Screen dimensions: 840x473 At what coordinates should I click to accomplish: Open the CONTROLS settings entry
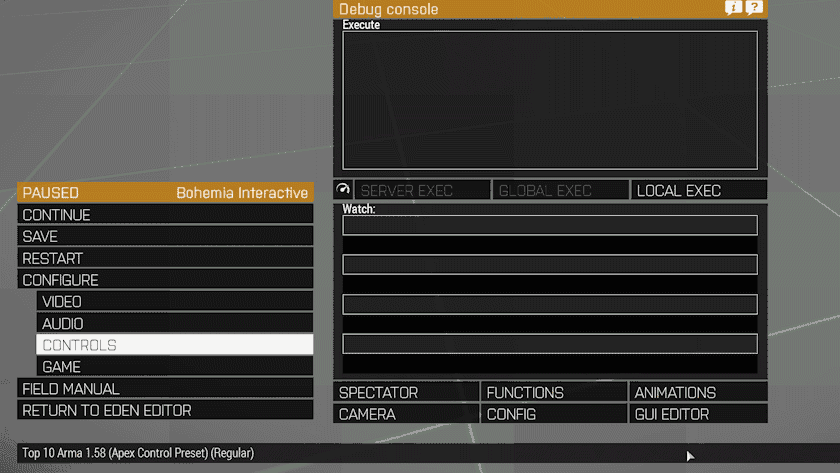175,345
